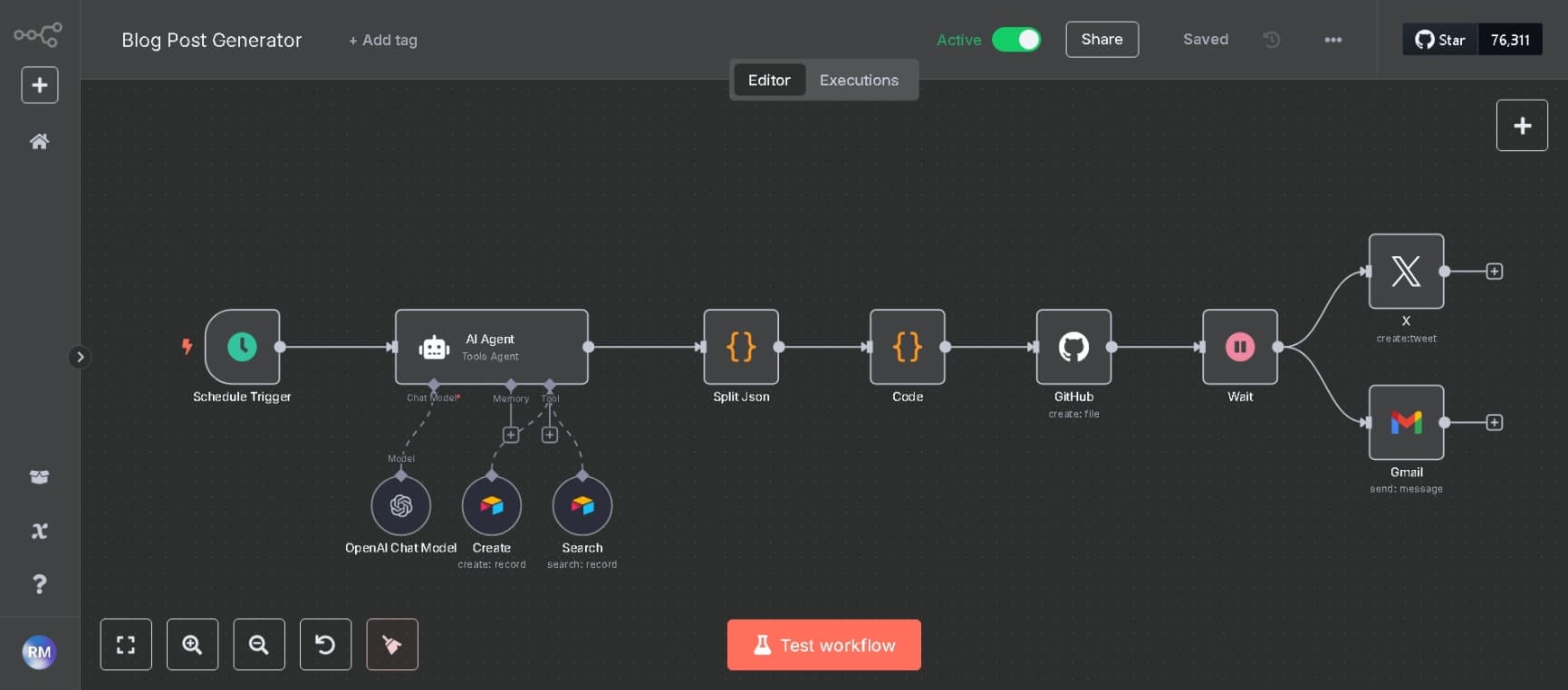Select the X create tweet node
This screenshot has width=1568, height=690.
point(1407,272)
